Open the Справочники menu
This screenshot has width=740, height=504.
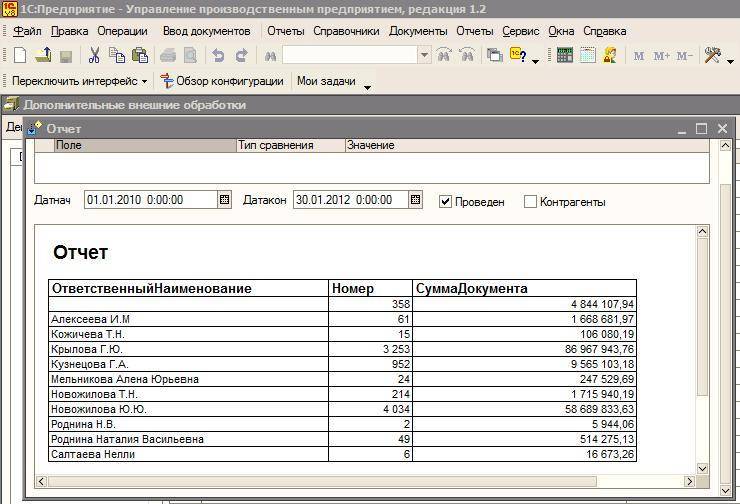tap(347, 31)
